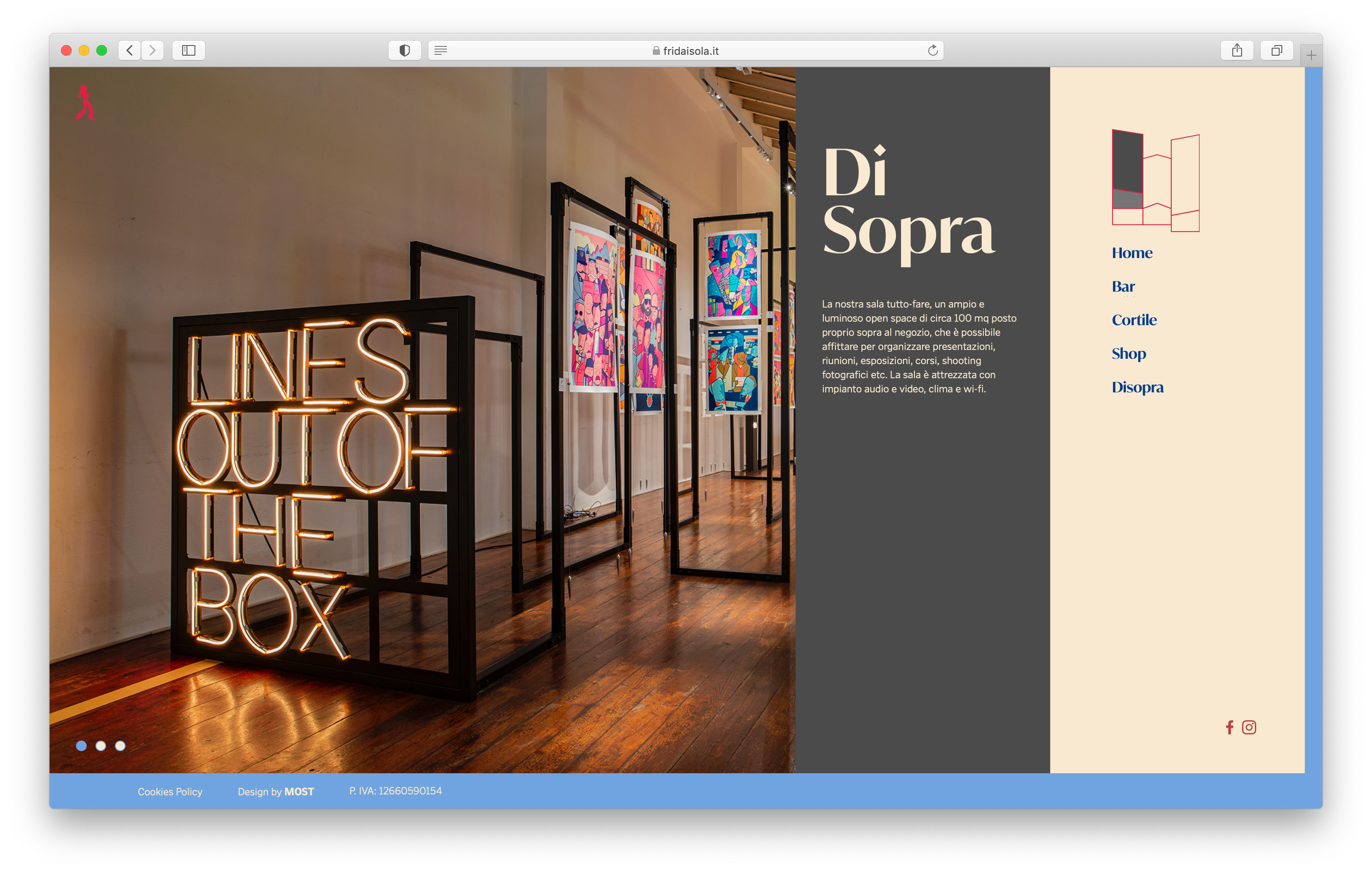1372x874 pixels.
Task: Follow the Design by MOST link
Action: click(276, 792)
